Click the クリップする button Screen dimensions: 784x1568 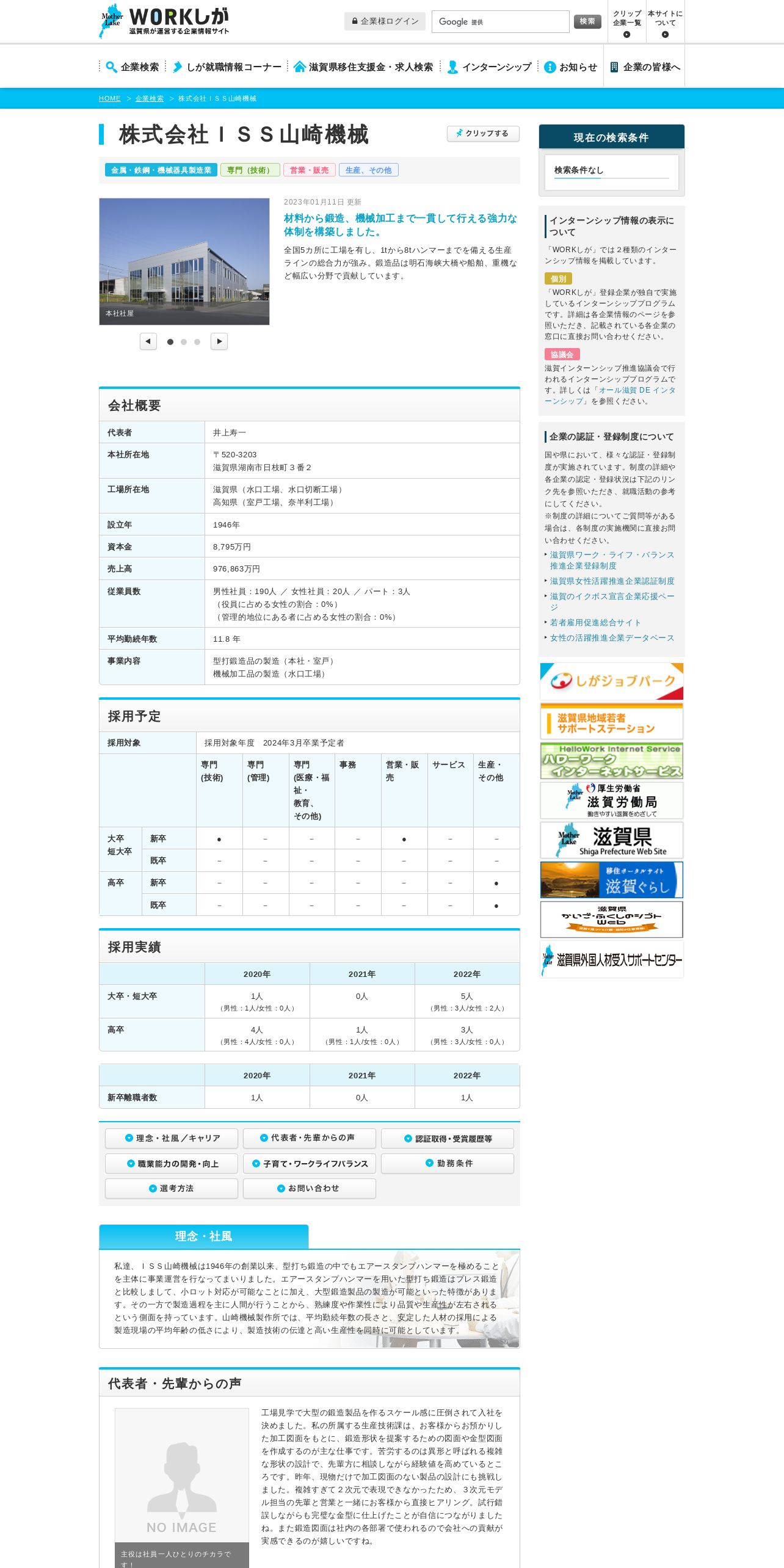coord(483,133)
